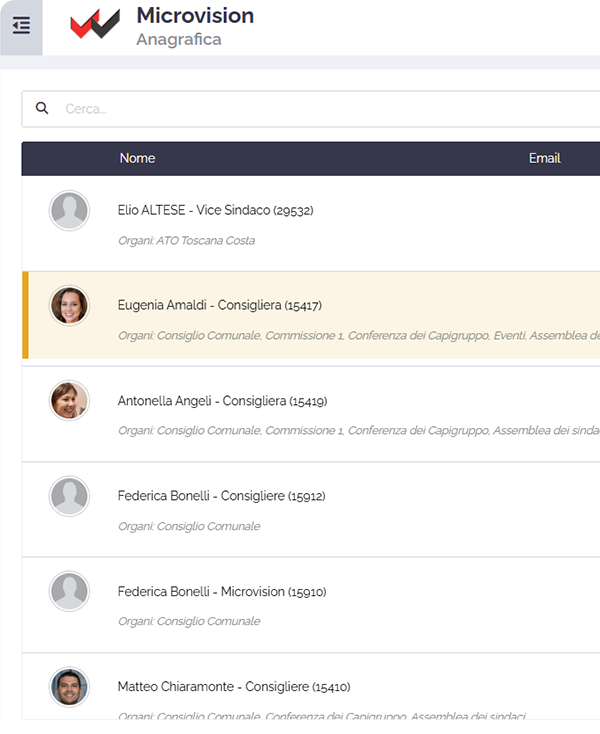
Task: Click the magnifying glass search icon
Action: click(x=42, y=108)
